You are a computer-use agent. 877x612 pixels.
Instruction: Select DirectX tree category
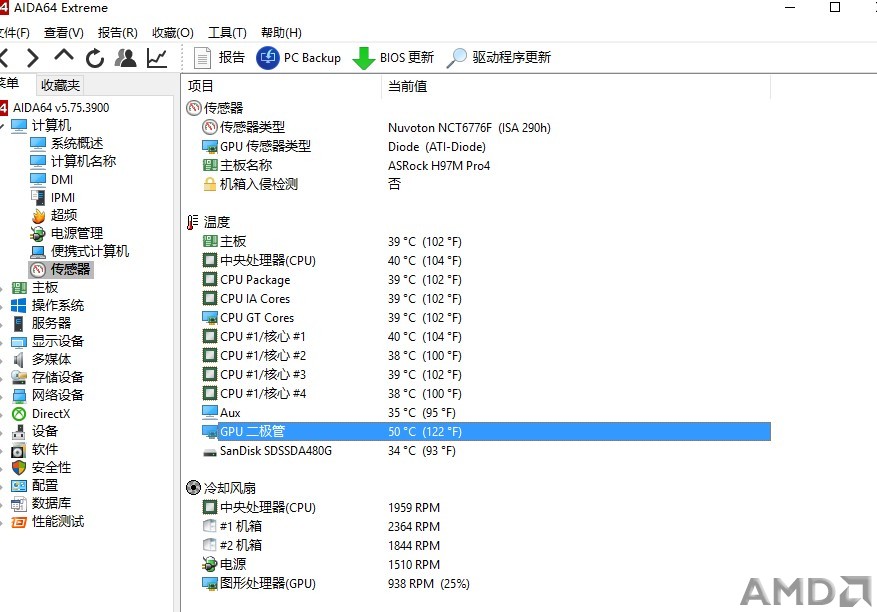[x=41, y=413]
